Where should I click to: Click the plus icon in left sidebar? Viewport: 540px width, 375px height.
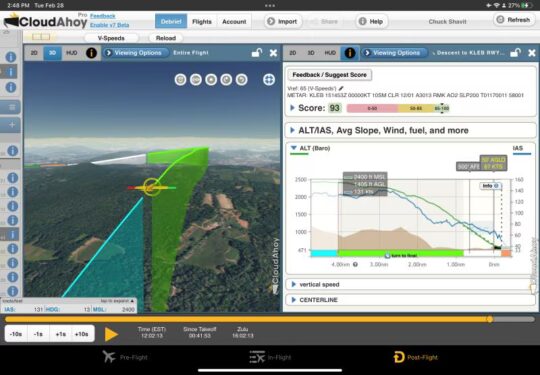[12, 124]
